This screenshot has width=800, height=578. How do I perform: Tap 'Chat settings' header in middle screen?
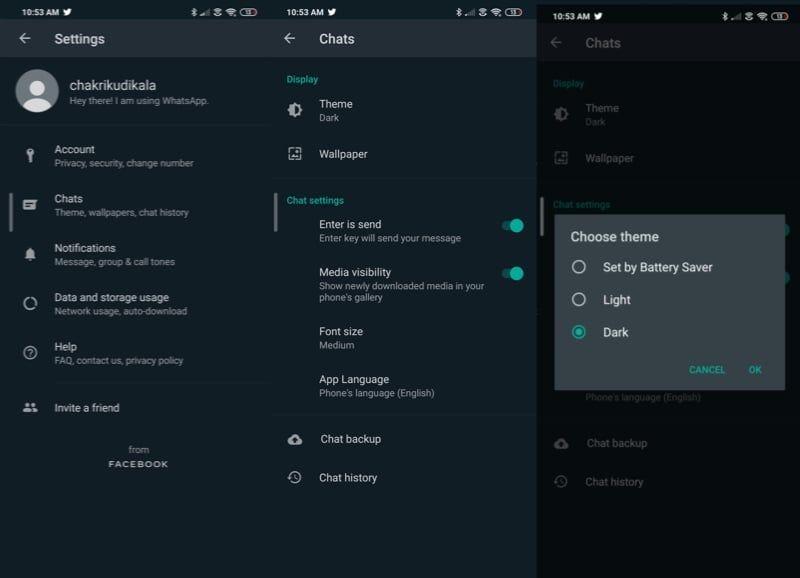coord(315,200)
